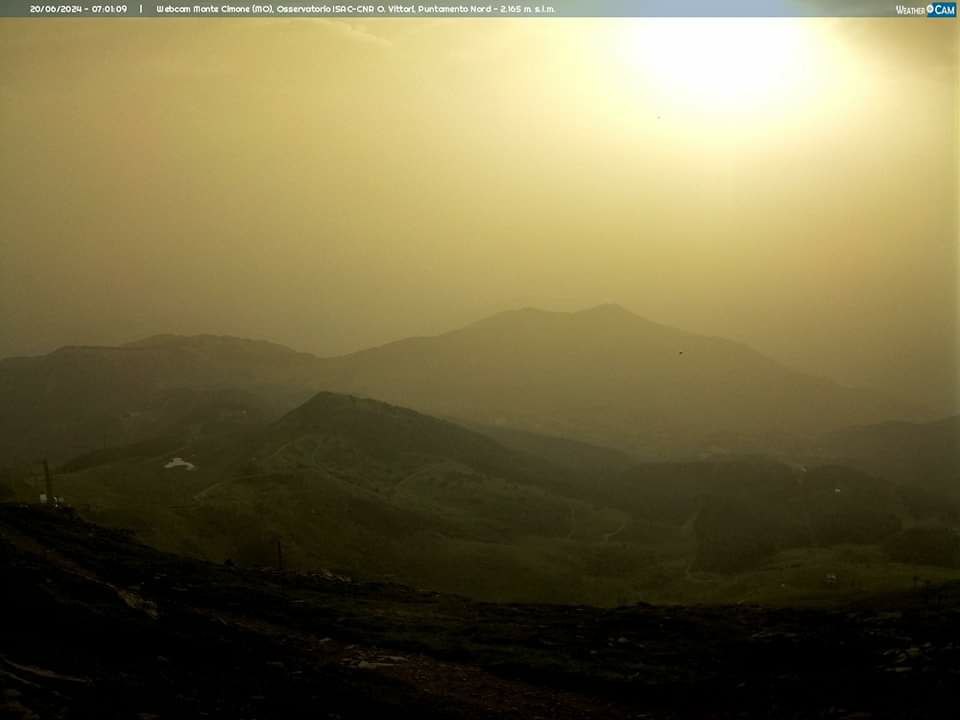The width and height of the screenshot is (960, 720).
Task: Click the date 20/06/2024 in the header
Action: (x=57, y=9)
